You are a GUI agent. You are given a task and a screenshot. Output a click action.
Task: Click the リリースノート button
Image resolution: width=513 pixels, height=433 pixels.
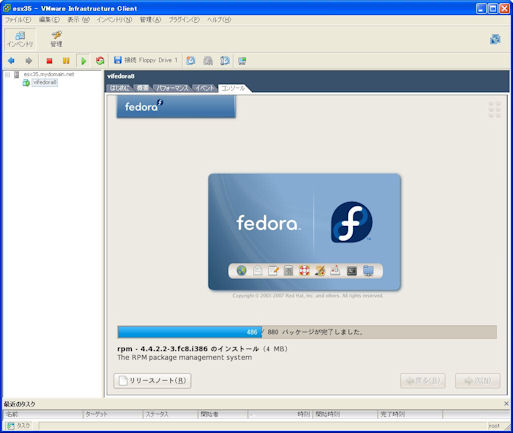[152, 381]
